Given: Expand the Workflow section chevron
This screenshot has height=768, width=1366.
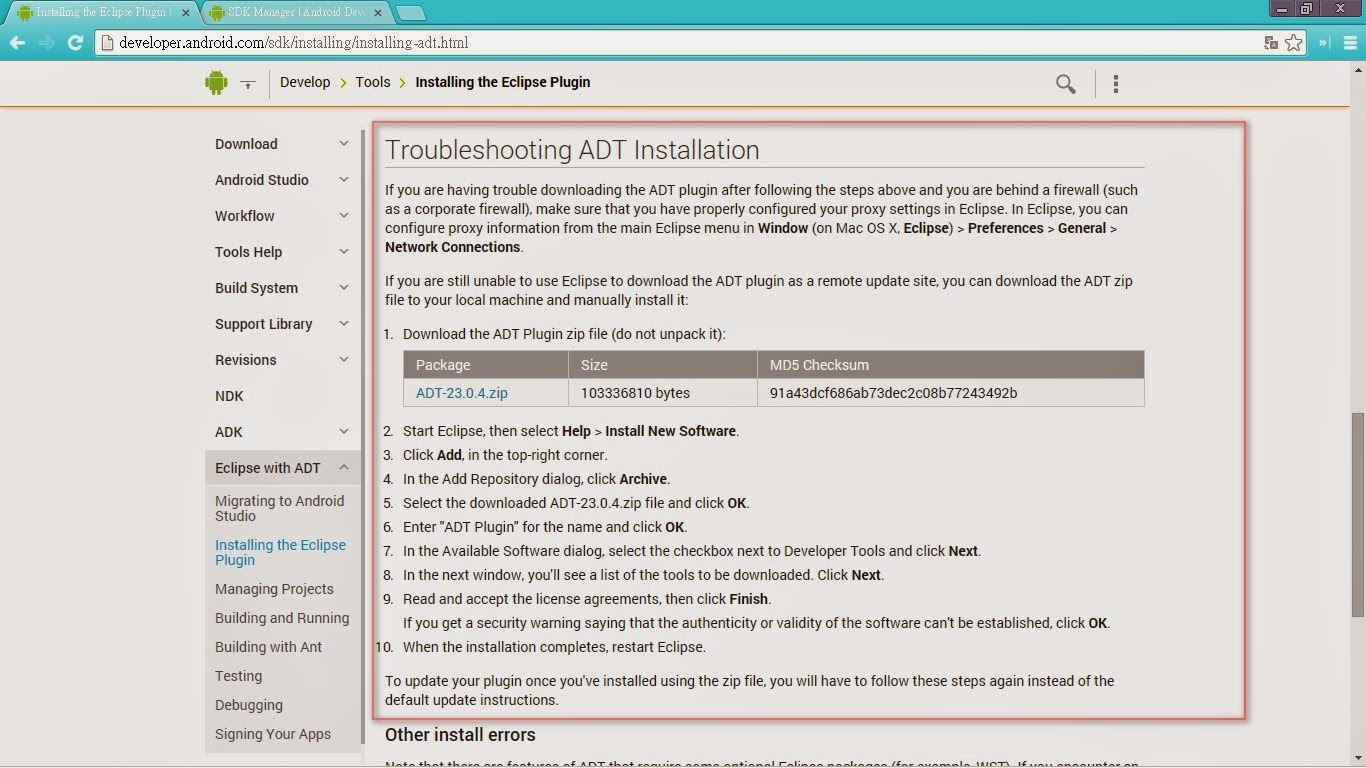Looking at the screenshot, I should [344, 216].
